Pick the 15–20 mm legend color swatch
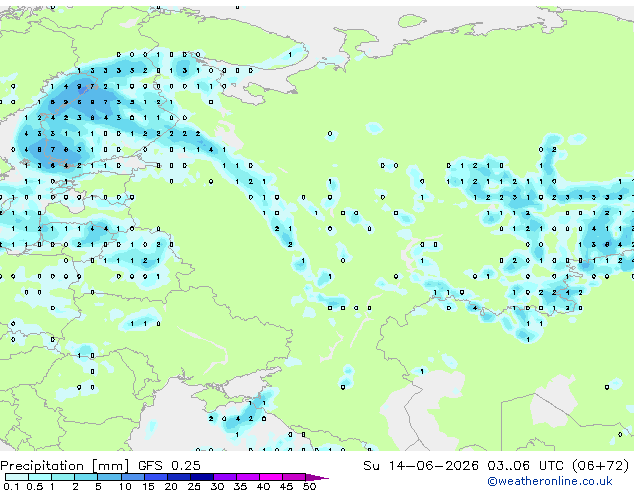The width and height of the screenshot is (634, 490). 155,477
